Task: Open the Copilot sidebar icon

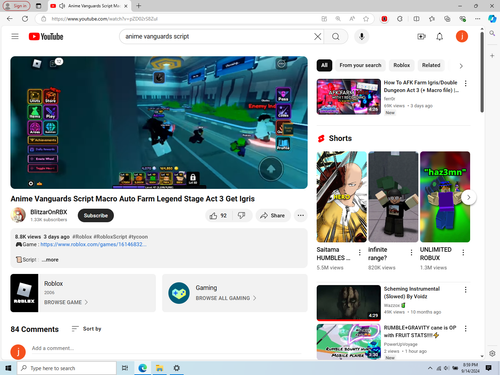Action: (492, 19)
